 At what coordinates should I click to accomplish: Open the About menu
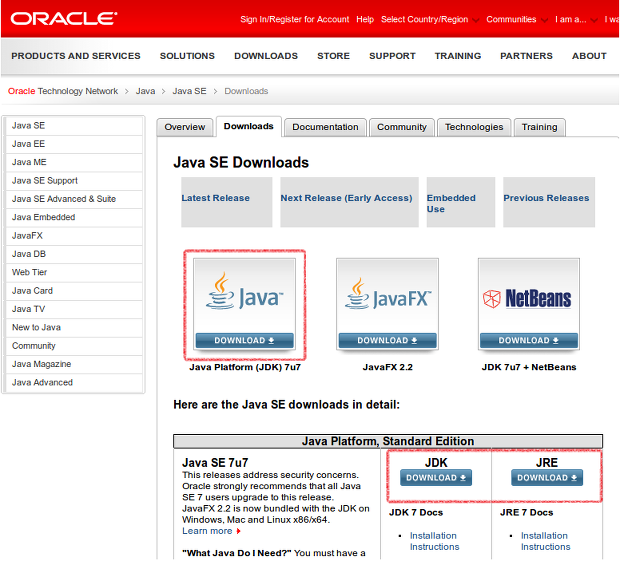[x=589, y=56]
